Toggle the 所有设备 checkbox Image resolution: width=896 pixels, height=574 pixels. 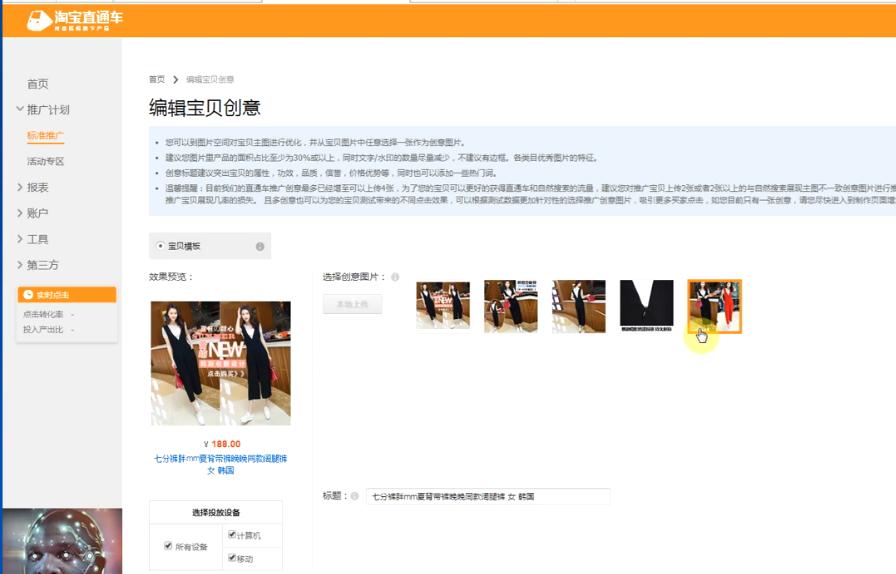tap(168, 546)
